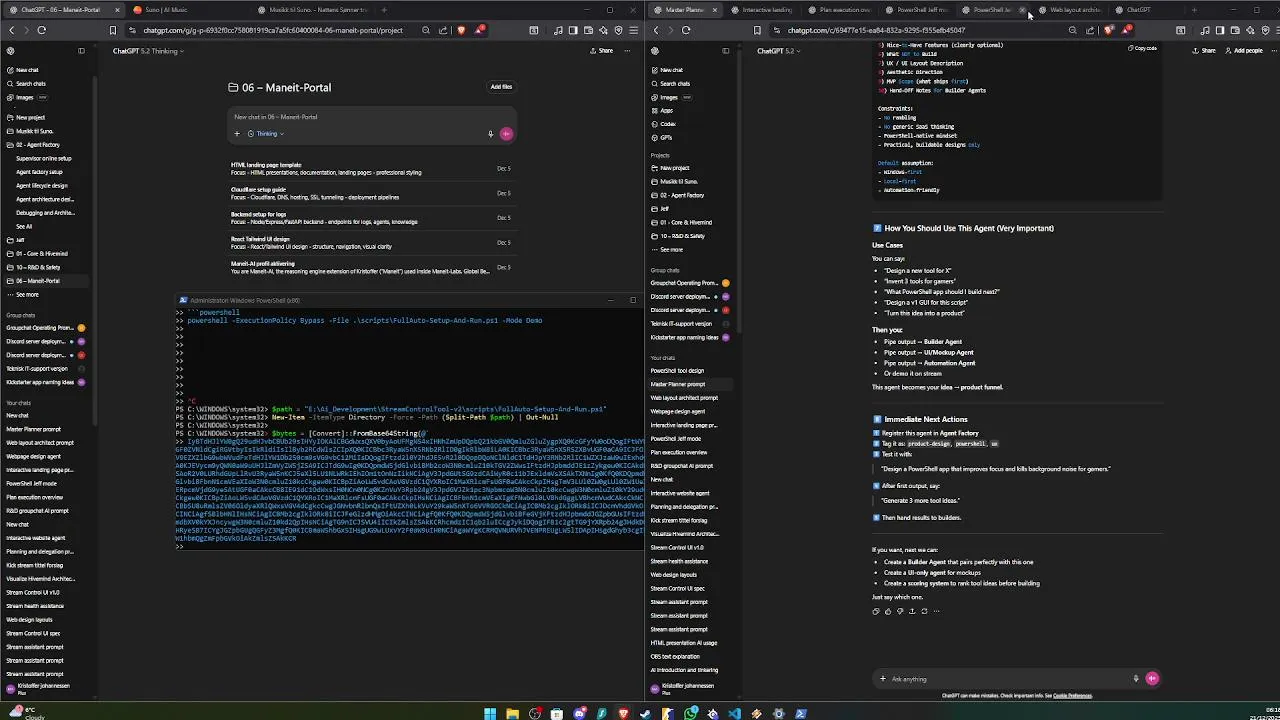
Task: Click the Ask anything input field
Action: pyautogui.click(x=1005, y=679)
